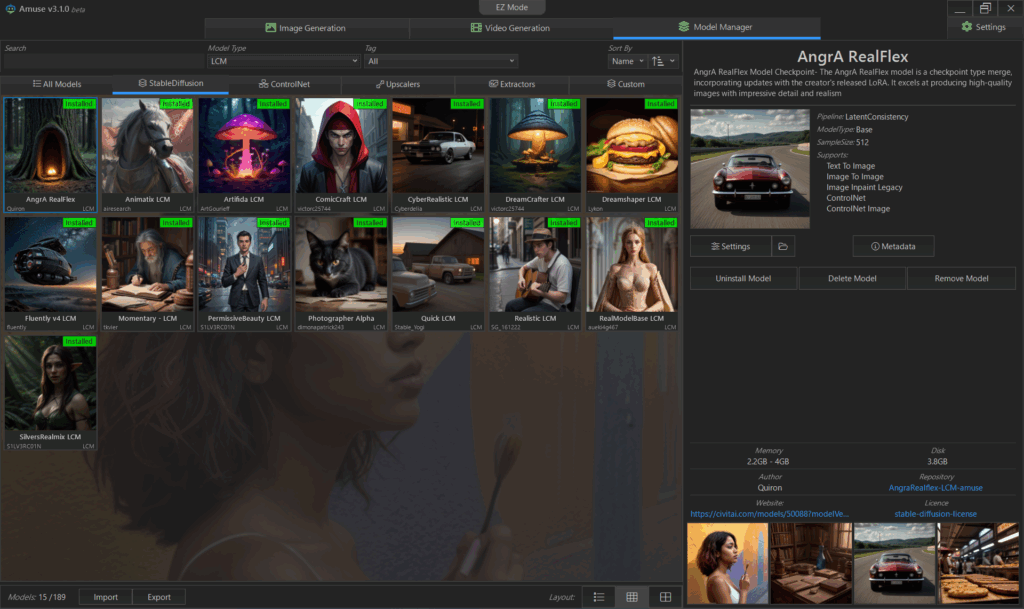Open model Settings in details panel
This screenshot has width=1024, height=609.
pos(730,246)
